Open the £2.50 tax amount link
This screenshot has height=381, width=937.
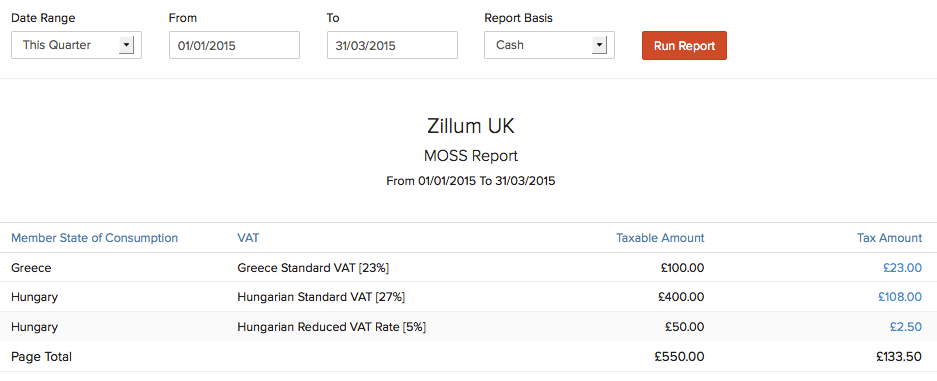(x=906, y=327)
